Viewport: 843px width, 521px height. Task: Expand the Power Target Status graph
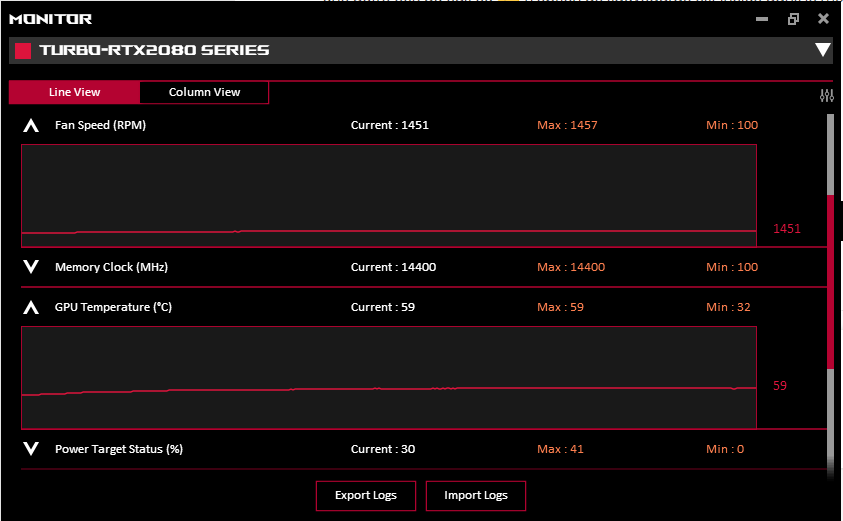point(31,449)
